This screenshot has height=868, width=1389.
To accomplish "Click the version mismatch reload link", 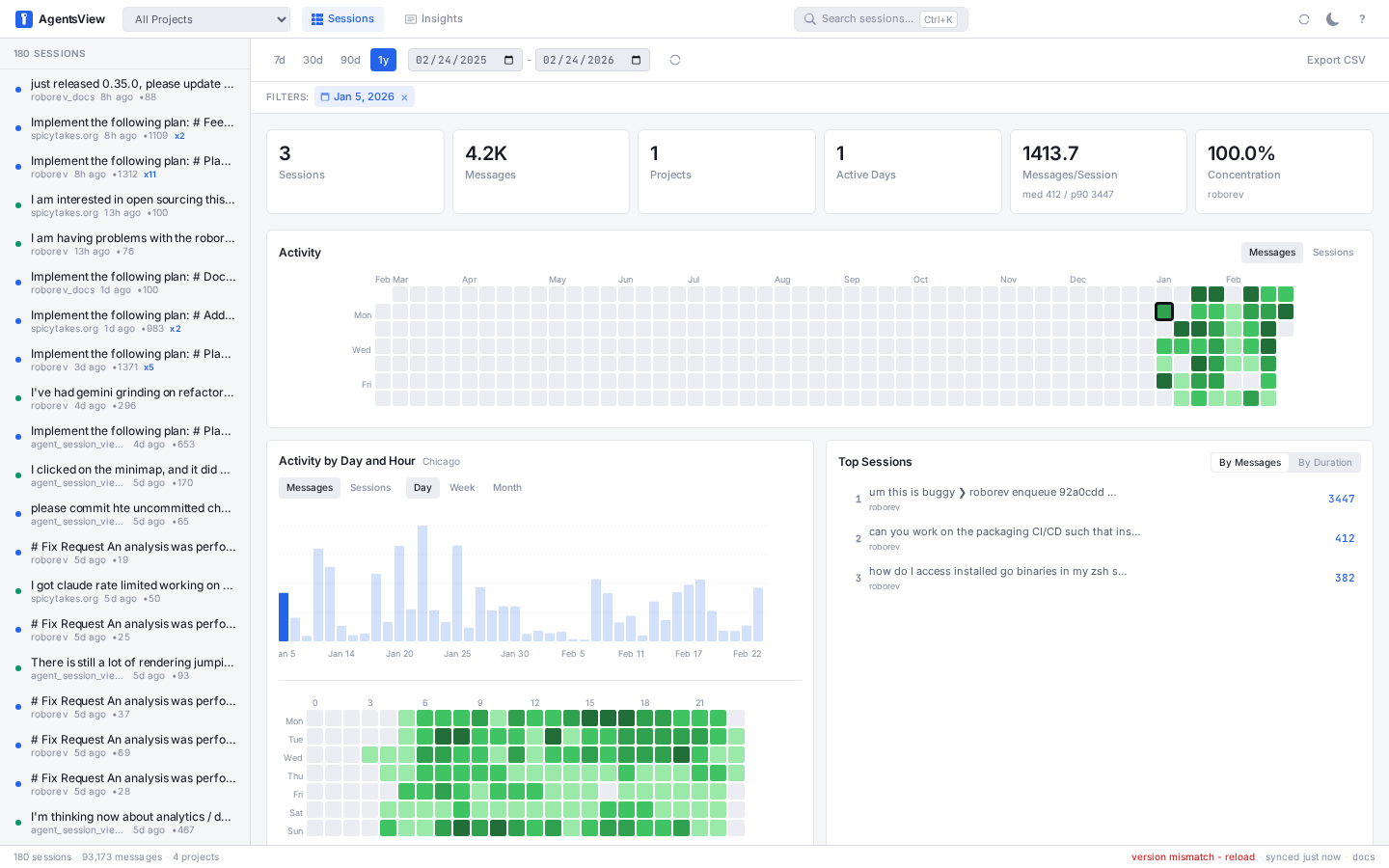I will click(x=1192, y=857).
